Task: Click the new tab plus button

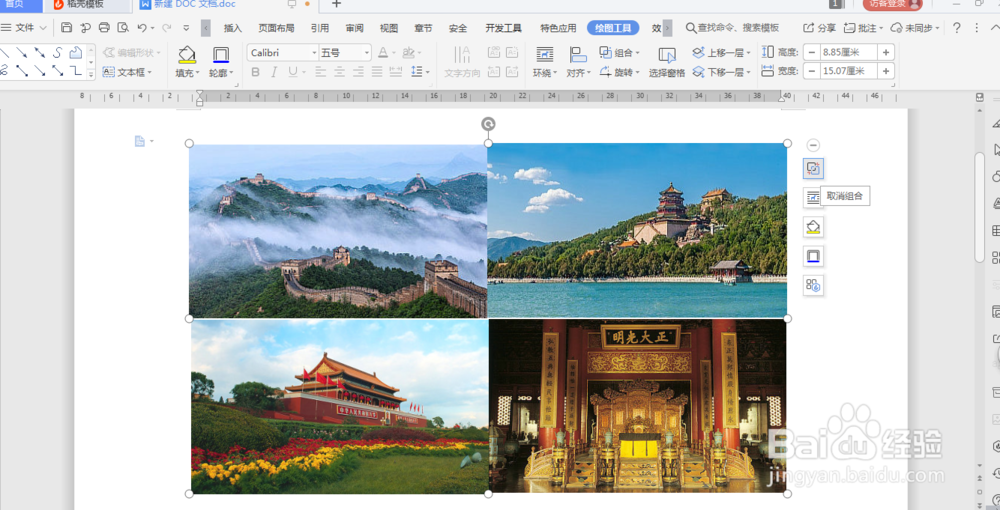Action: click(x=336, y=4)
